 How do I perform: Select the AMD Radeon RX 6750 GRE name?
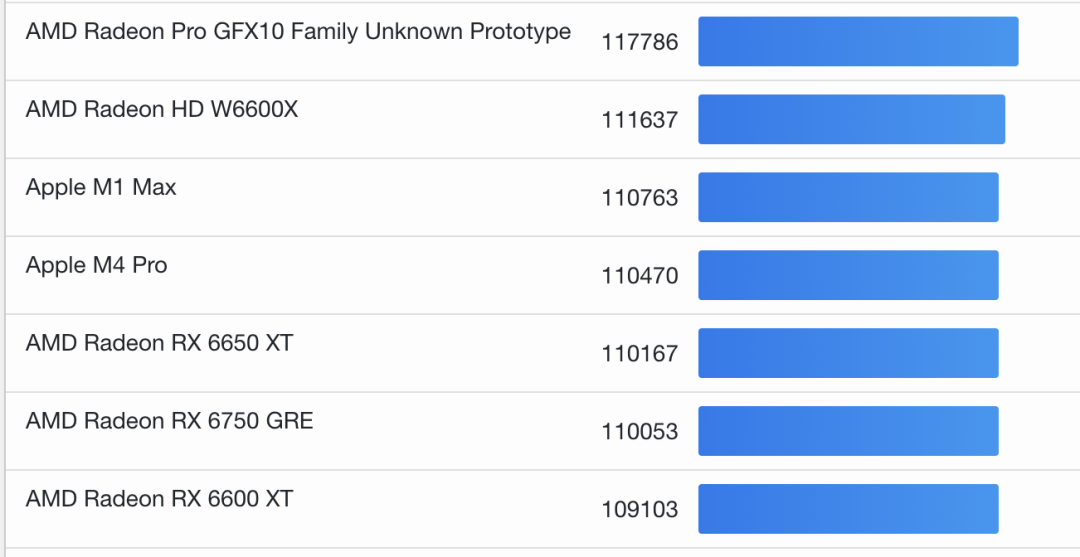pyautogui.click(x=169, y=422)
